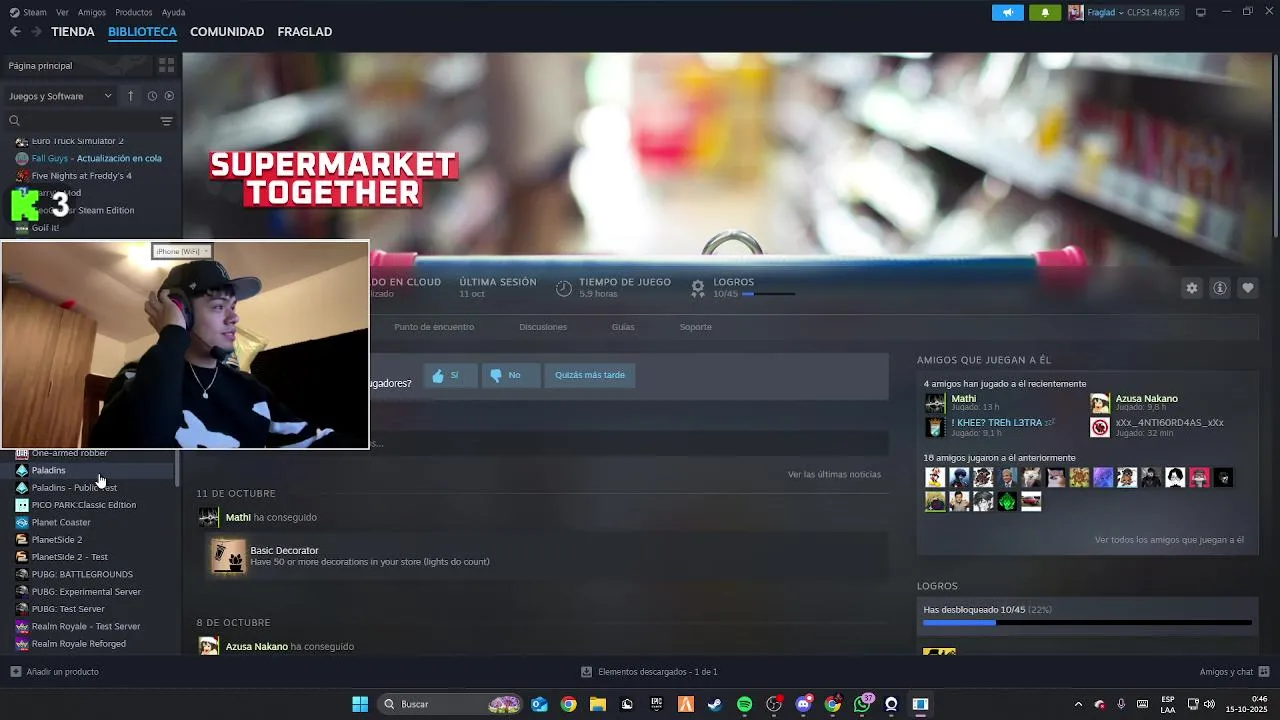Switch to Big Picture mode monitor icon

tap(1201, 12)
